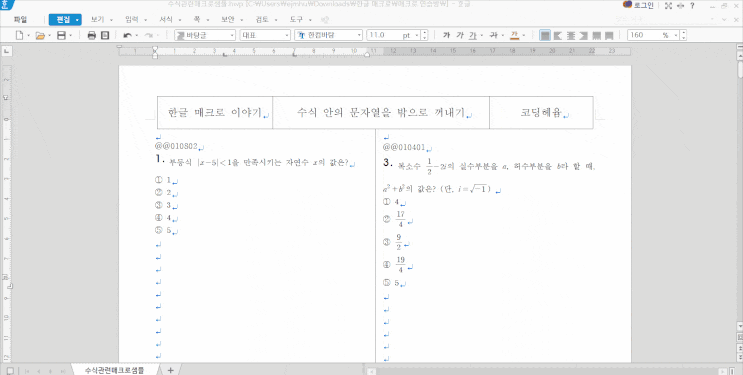Apply the font color swatch
This screenshot has width=743, height=375.
(x=514, y=35)
